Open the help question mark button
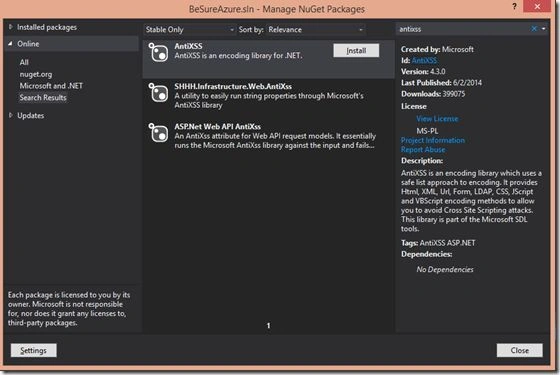Screen dimensions: 560x375 point(514,6)
